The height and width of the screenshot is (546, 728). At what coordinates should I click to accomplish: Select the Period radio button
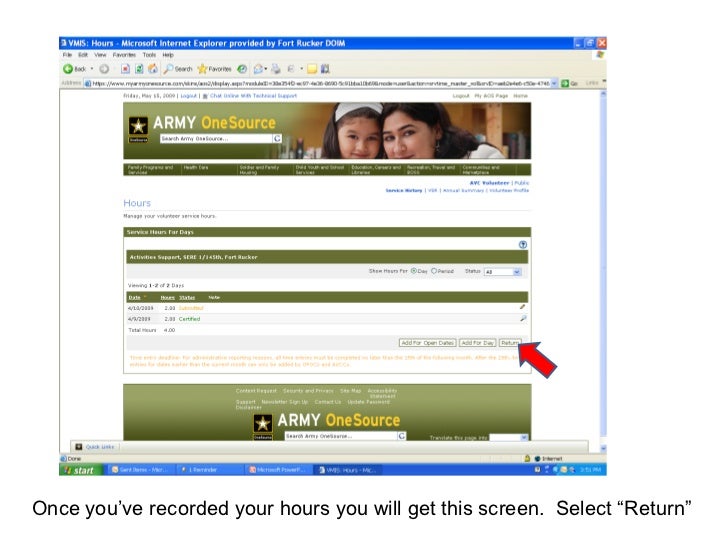[434, 271]
